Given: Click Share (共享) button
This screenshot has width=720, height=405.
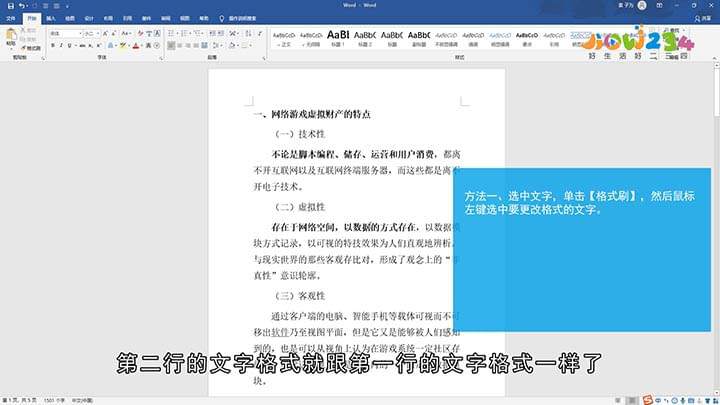Looking at the screenshot, I should (703, 18).
